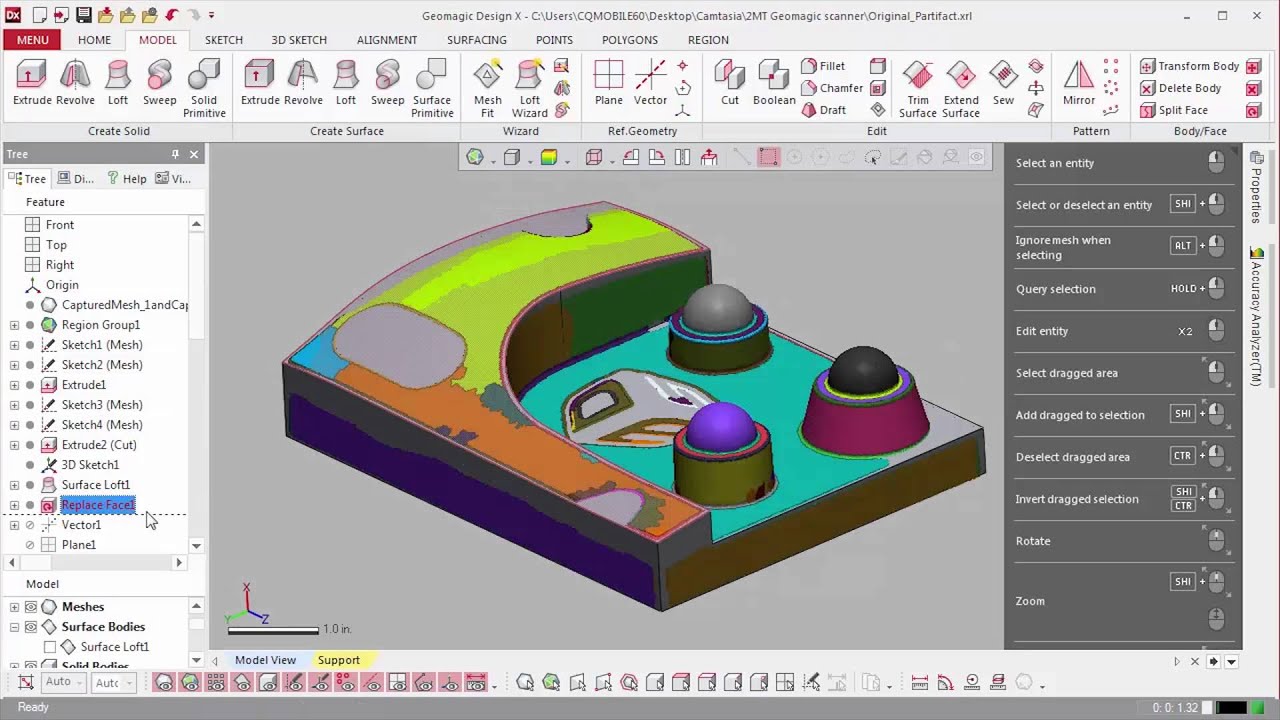The width and height of the screenshot is (1280, 720).
Task: Select the Trim Surface tool
Action: (918, 89)
